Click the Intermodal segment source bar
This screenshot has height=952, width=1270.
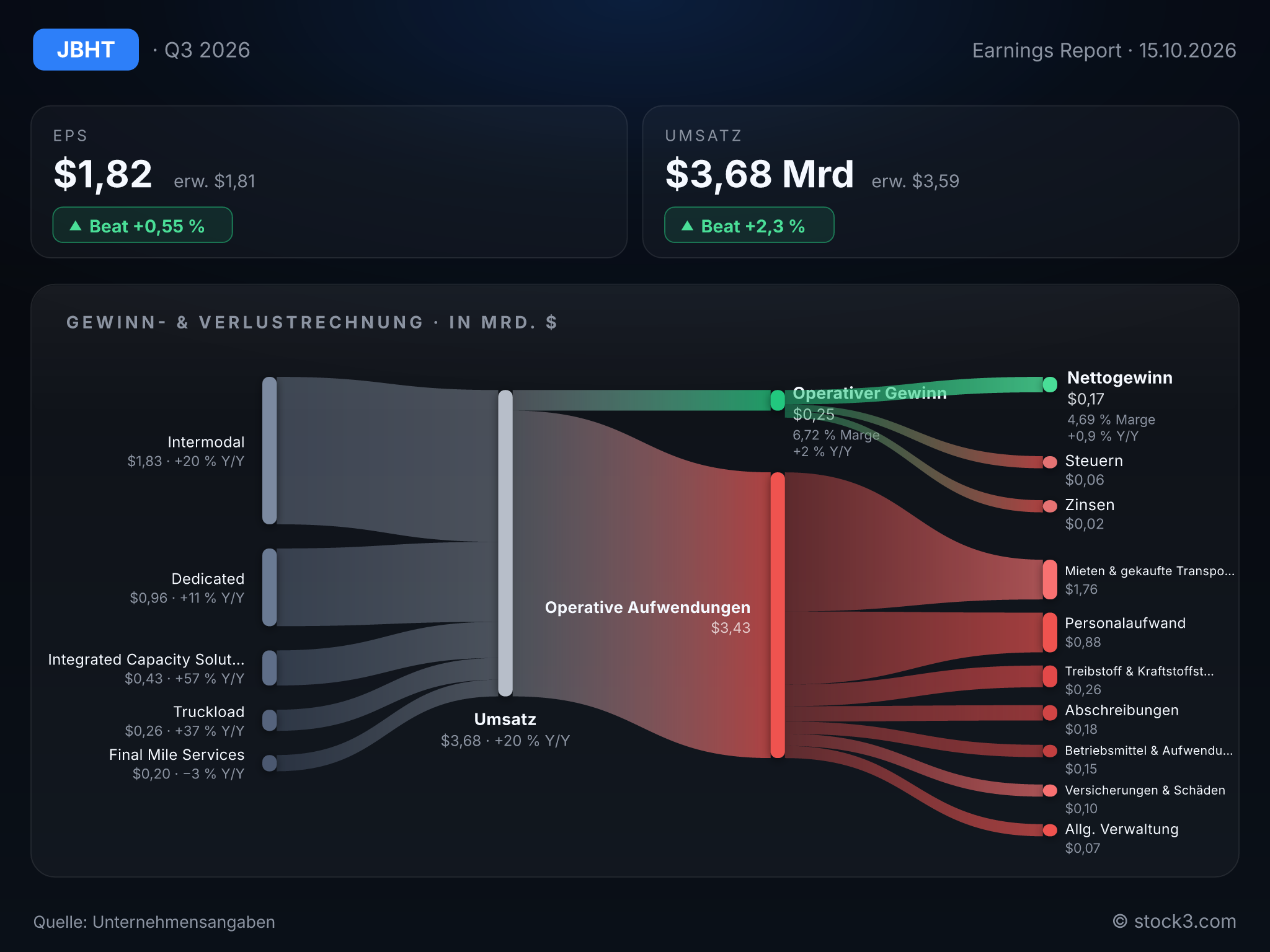click(x=270, y=451)
